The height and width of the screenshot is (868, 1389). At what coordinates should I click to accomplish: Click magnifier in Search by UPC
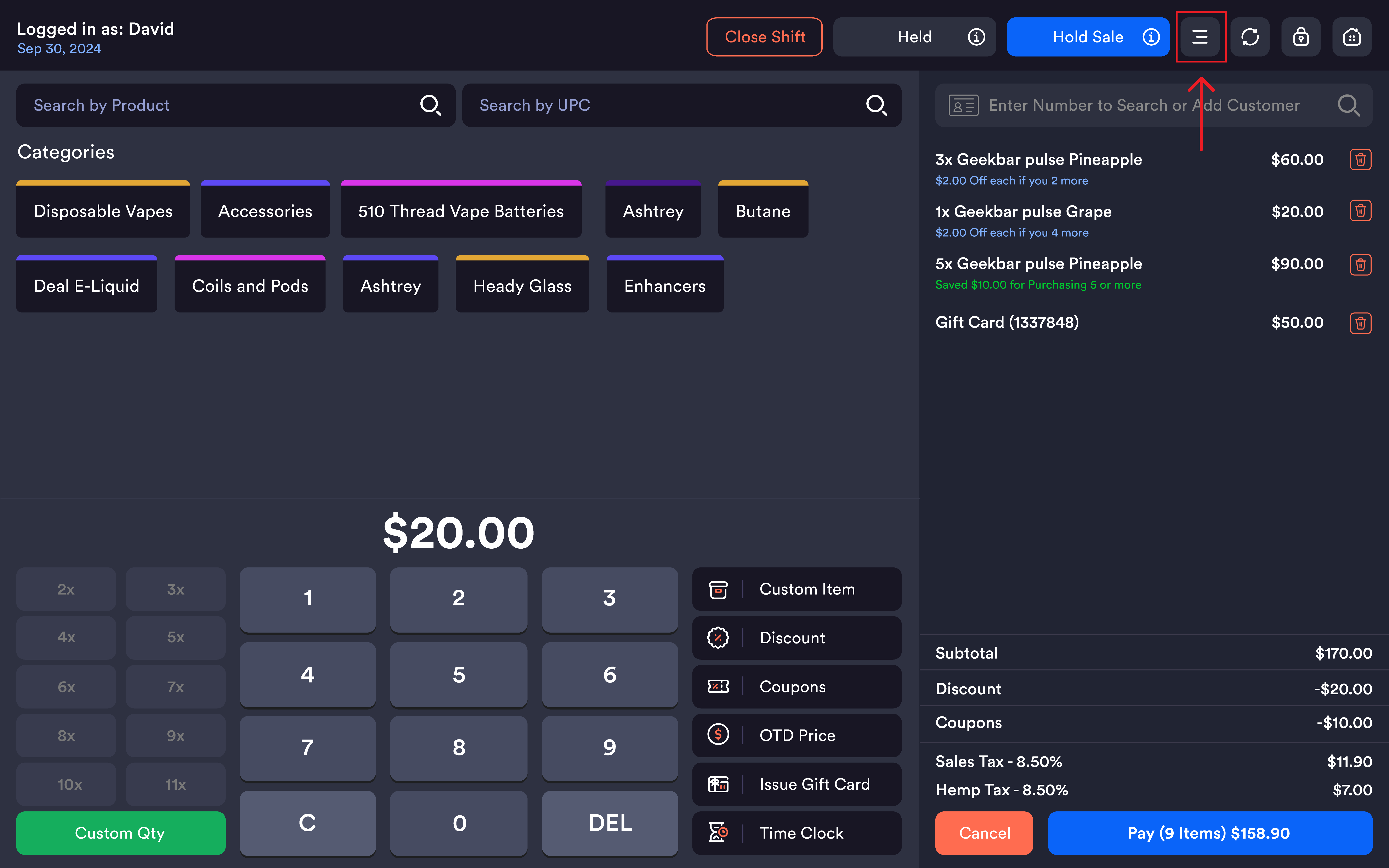876,105
